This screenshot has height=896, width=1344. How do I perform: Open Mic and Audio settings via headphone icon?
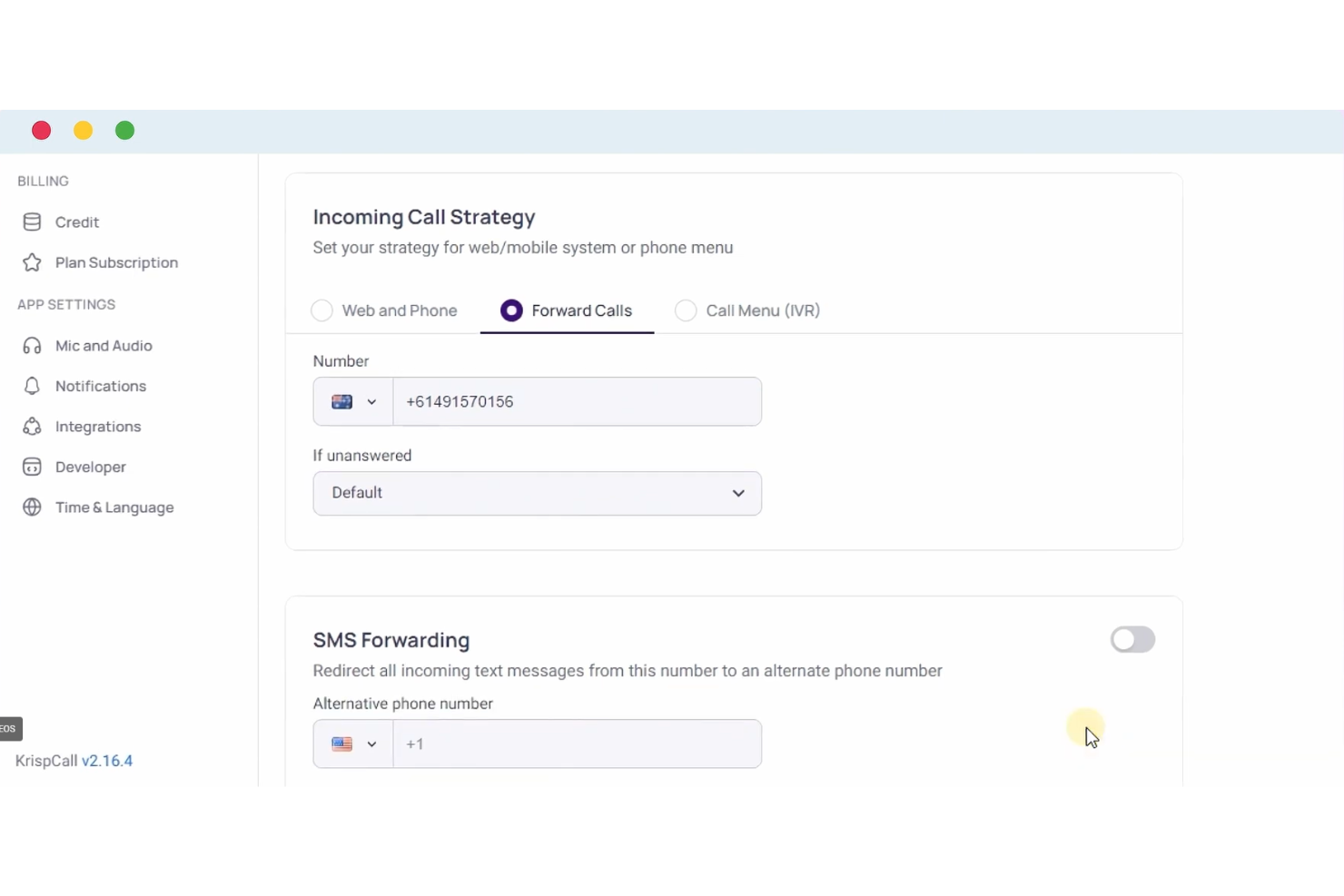tap(32, 346)
